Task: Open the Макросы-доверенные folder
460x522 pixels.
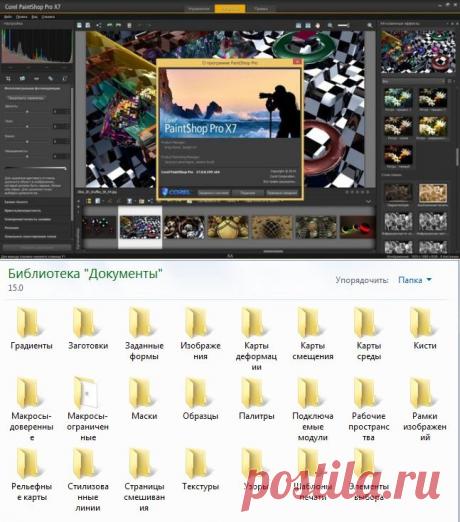Action: pos(31,409)
